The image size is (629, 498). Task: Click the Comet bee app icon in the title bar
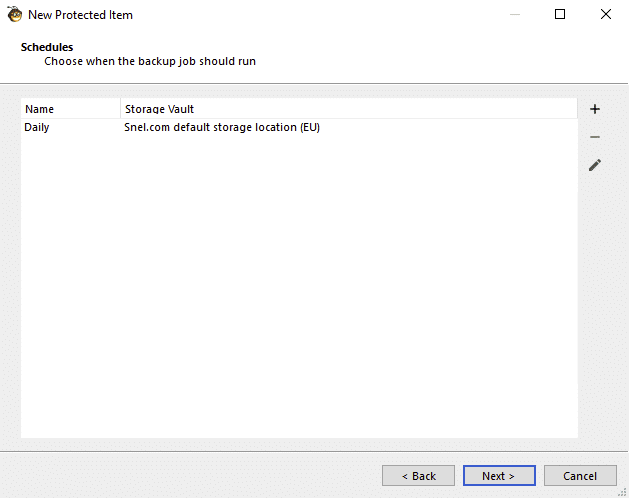(x=15, y=14)
